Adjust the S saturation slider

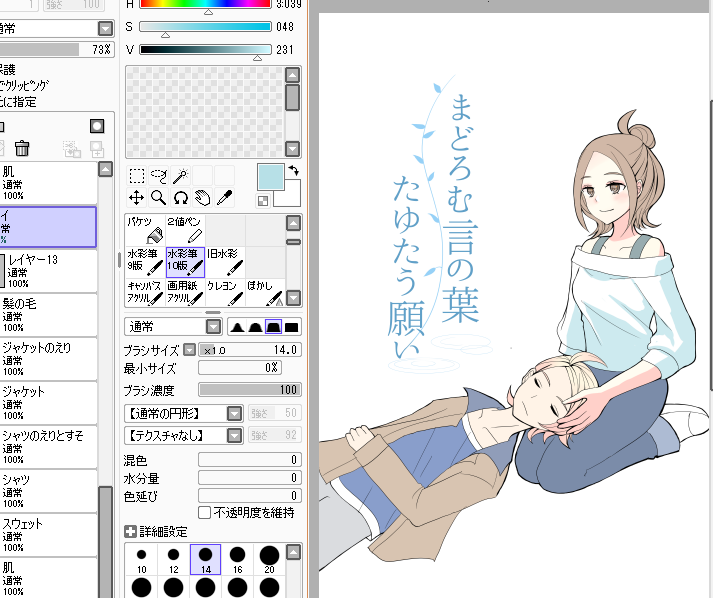pyautogui.click(x=205, y=26)
